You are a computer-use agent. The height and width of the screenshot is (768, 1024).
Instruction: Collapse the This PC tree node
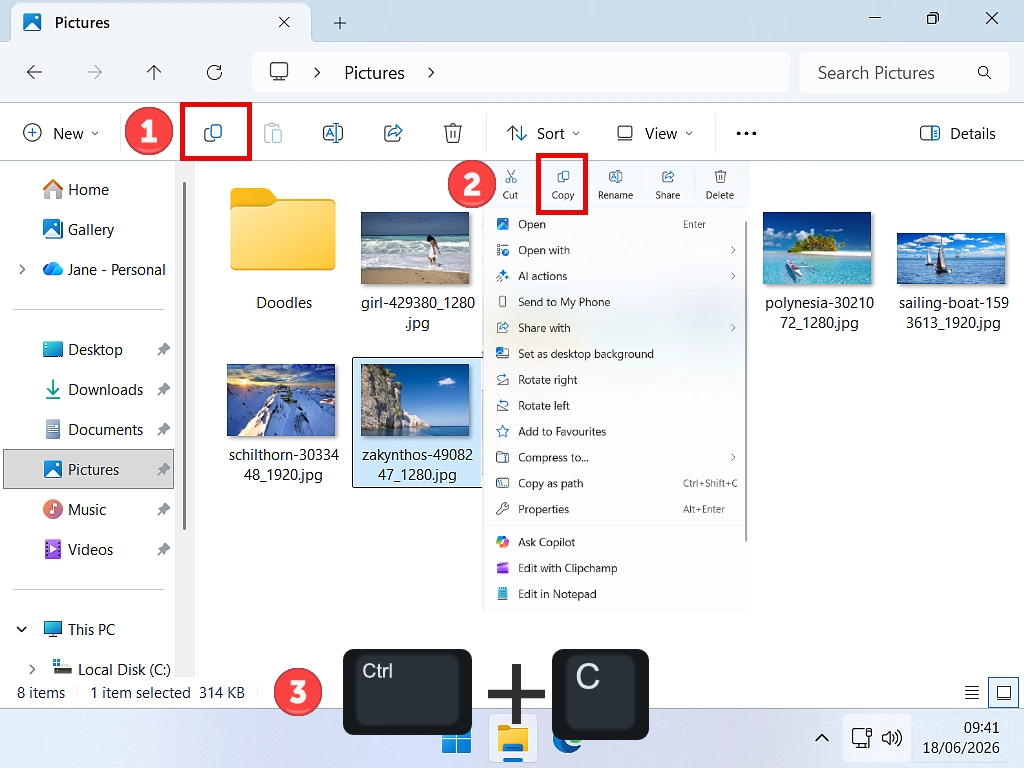click(x=22, y=630)
